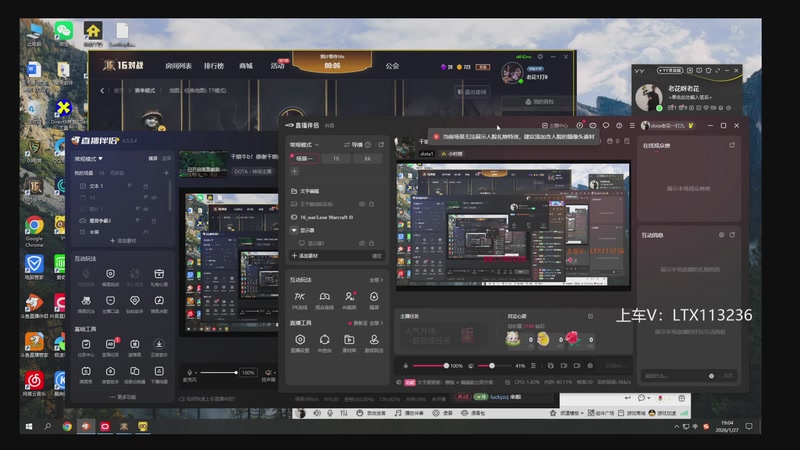
Task: Switch to scene tab 16
Action: (336, 159)
